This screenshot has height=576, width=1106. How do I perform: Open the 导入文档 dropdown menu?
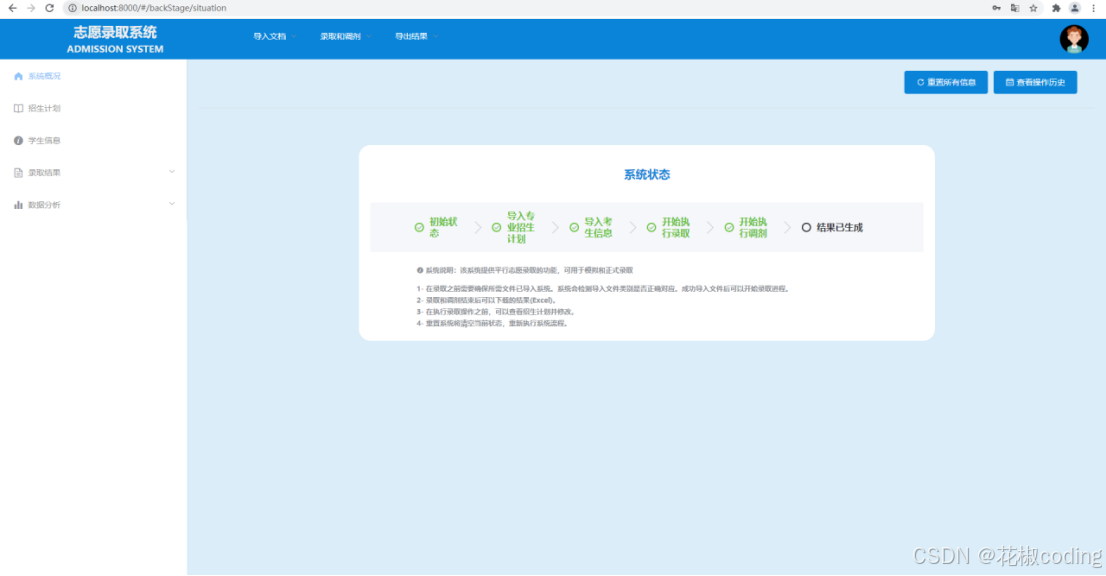point(274,37)
